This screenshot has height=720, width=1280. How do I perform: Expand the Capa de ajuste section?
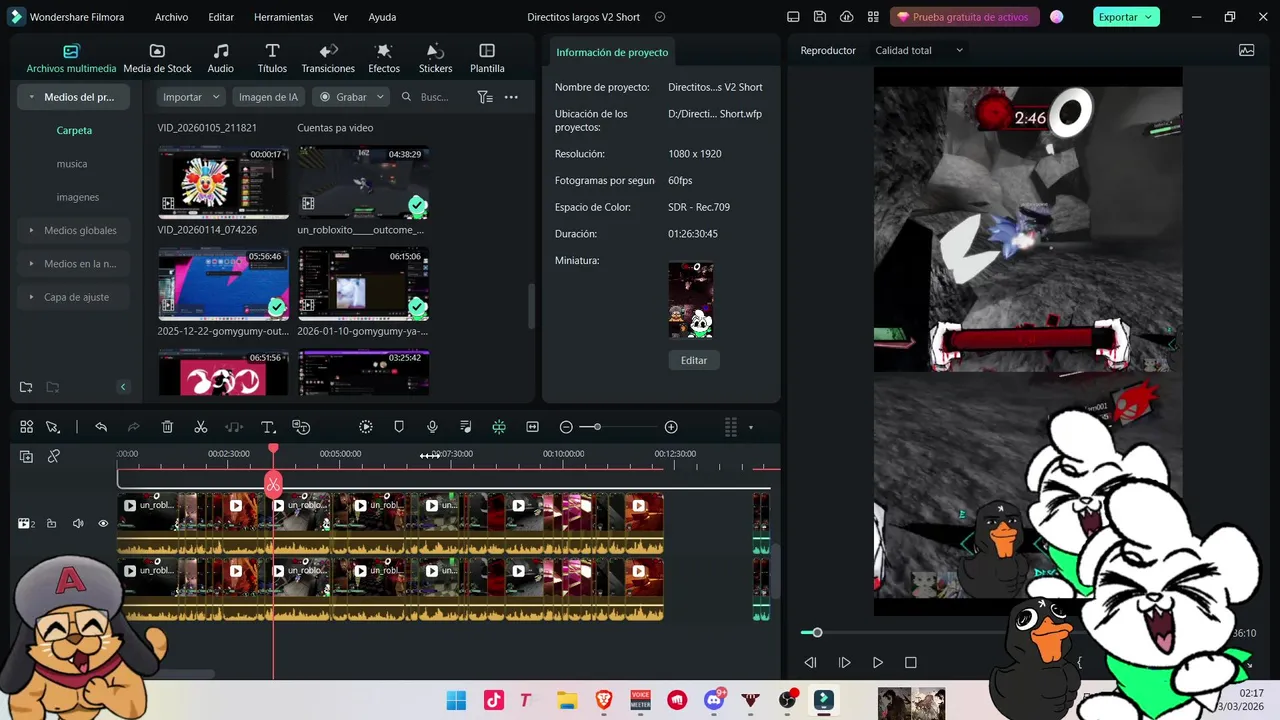(32, 297)
